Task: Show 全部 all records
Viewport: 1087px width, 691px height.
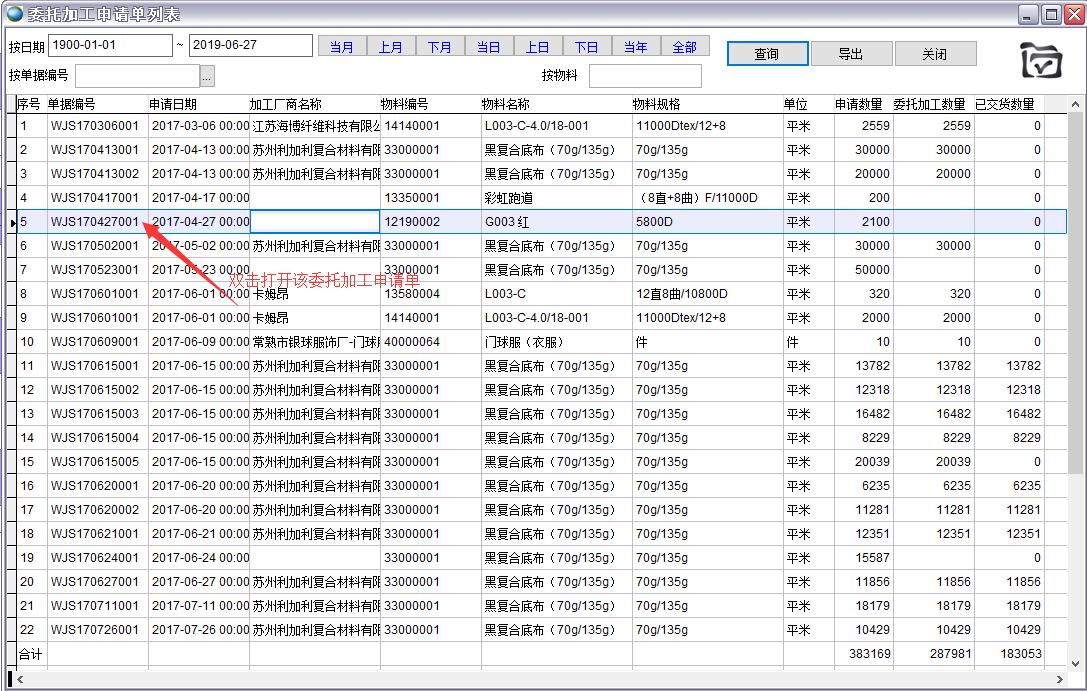Action: (685, 47)
